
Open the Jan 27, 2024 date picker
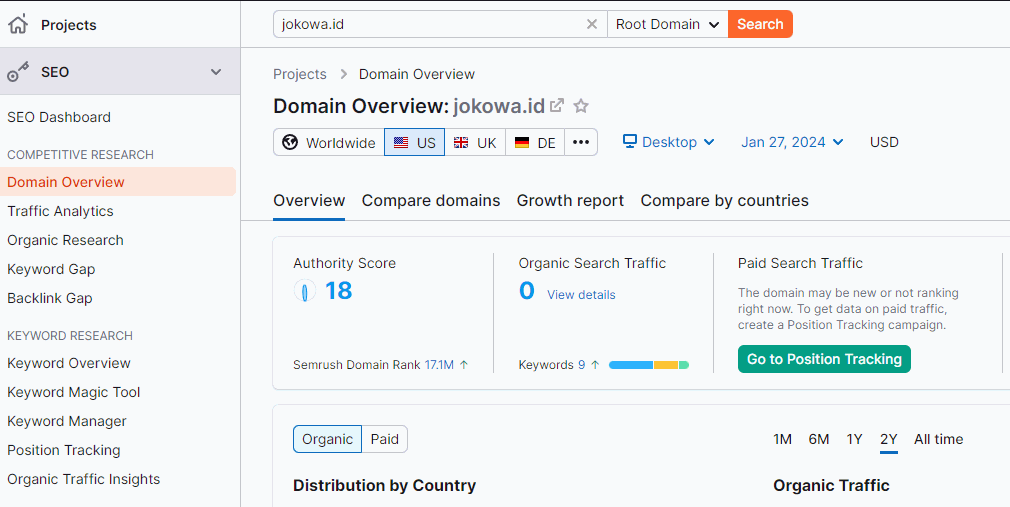(x=792, y=142)
